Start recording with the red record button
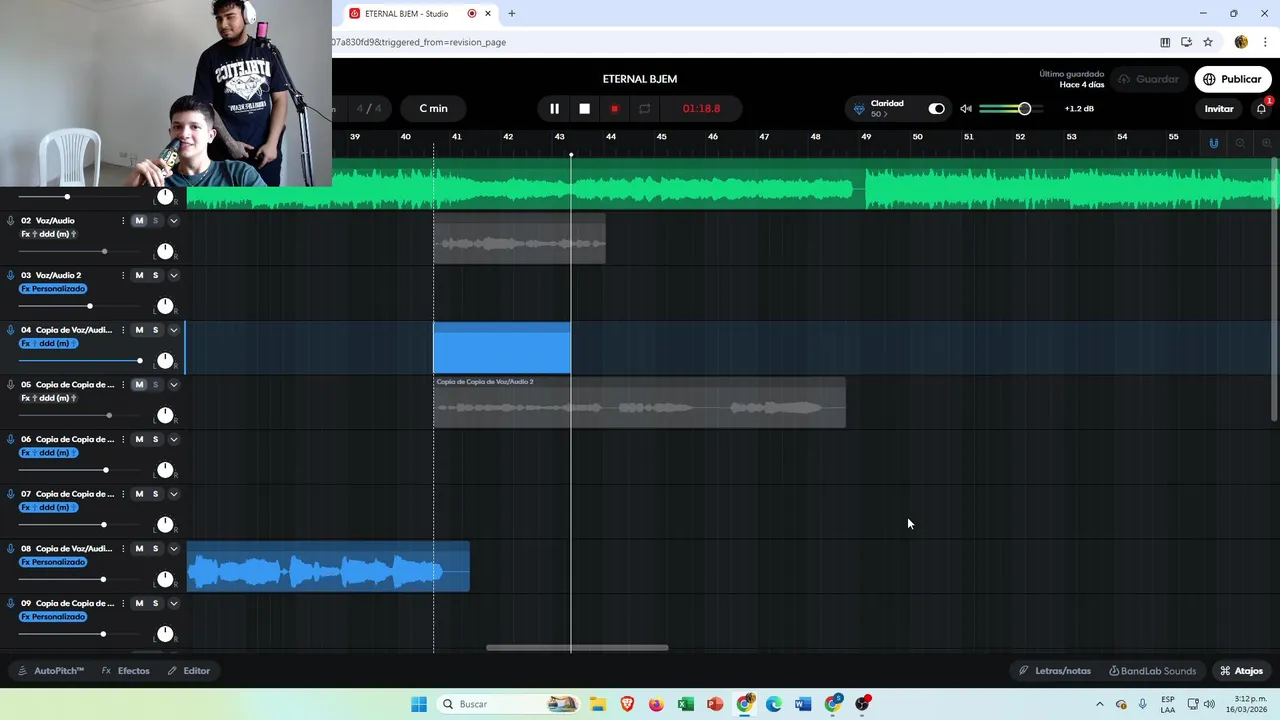The height and width of the screenshot is (720, 1280). (x=614, y=108)
